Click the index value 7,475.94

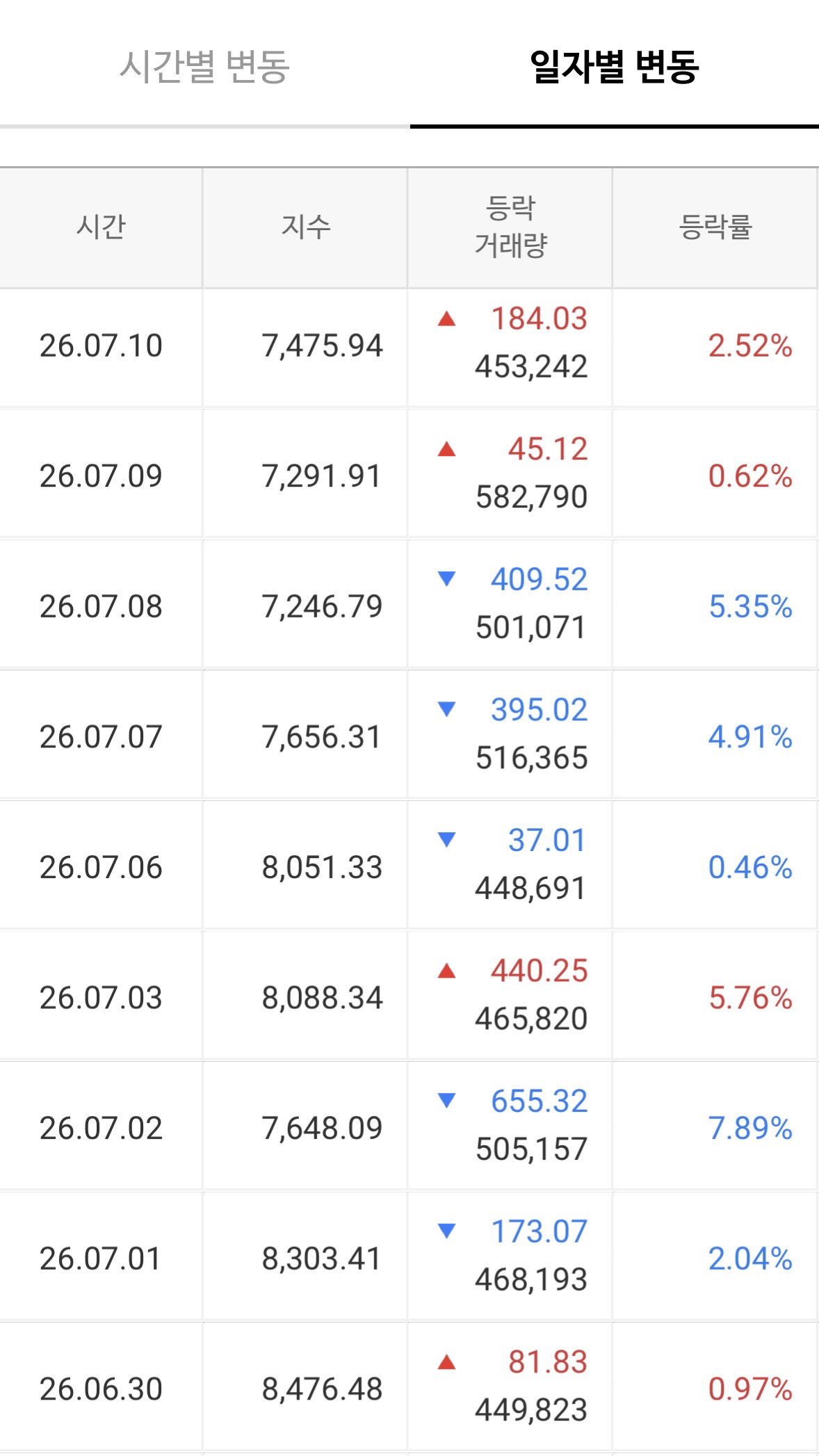pyautogui.click(x=322, y=346)
